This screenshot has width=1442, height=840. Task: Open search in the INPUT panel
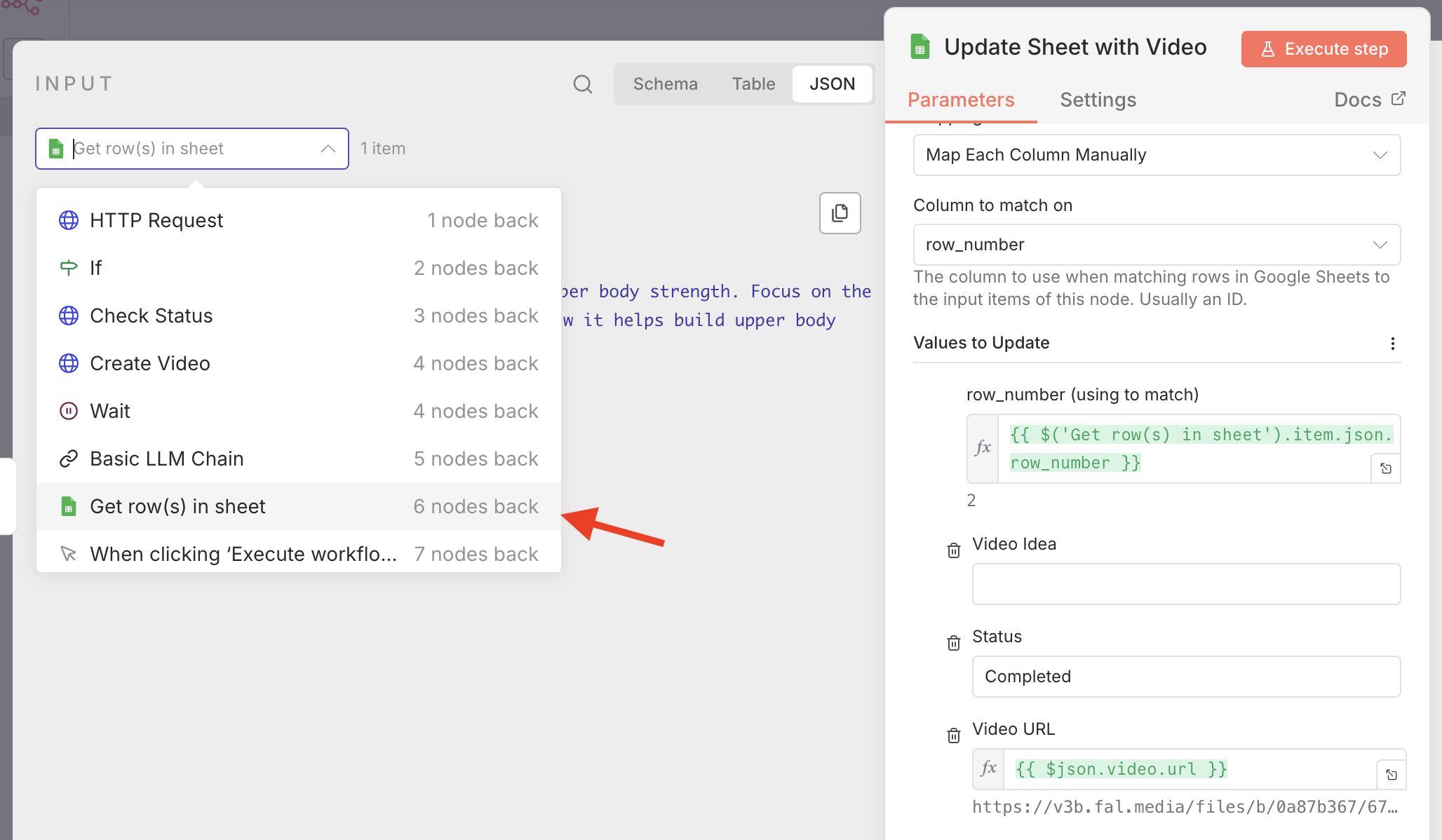(x=583, y=83)
